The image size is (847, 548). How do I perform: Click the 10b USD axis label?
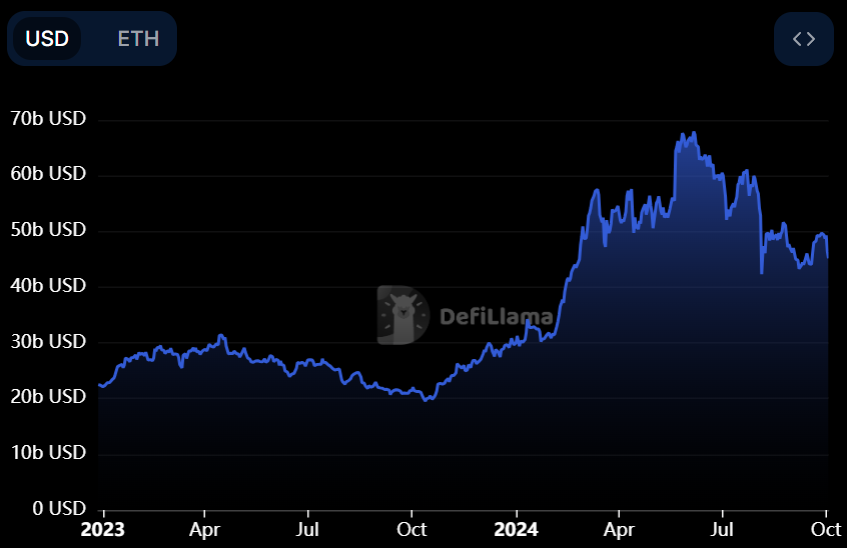(46, 453)
